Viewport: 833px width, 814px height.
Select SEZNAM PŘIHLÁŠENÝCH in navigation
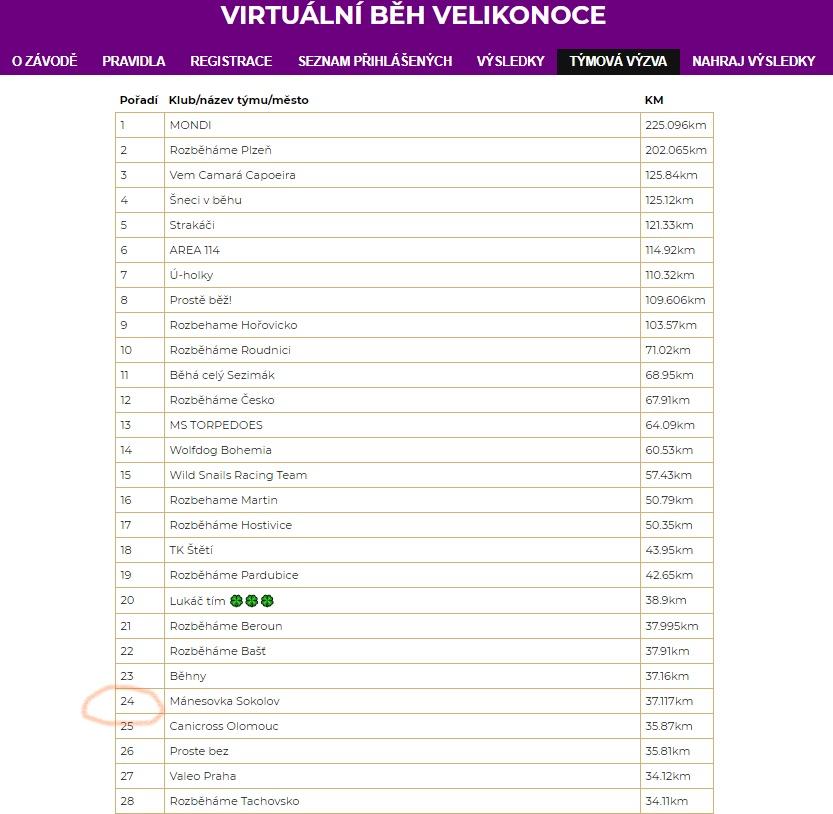pyautogui.click(x=375, y=61)
